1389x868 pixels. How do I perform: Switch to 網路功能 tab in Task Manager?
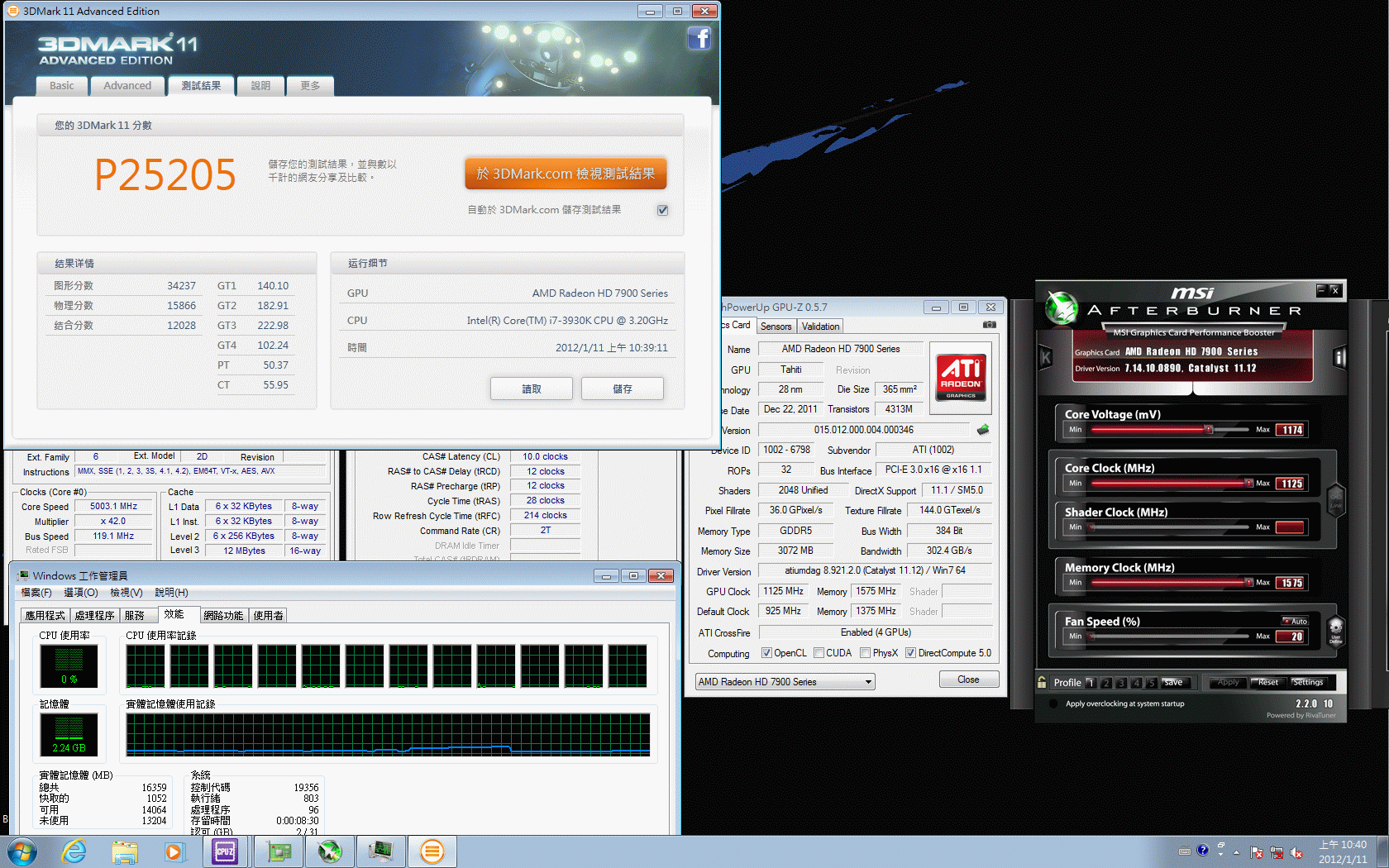click(x=223, y=616)
